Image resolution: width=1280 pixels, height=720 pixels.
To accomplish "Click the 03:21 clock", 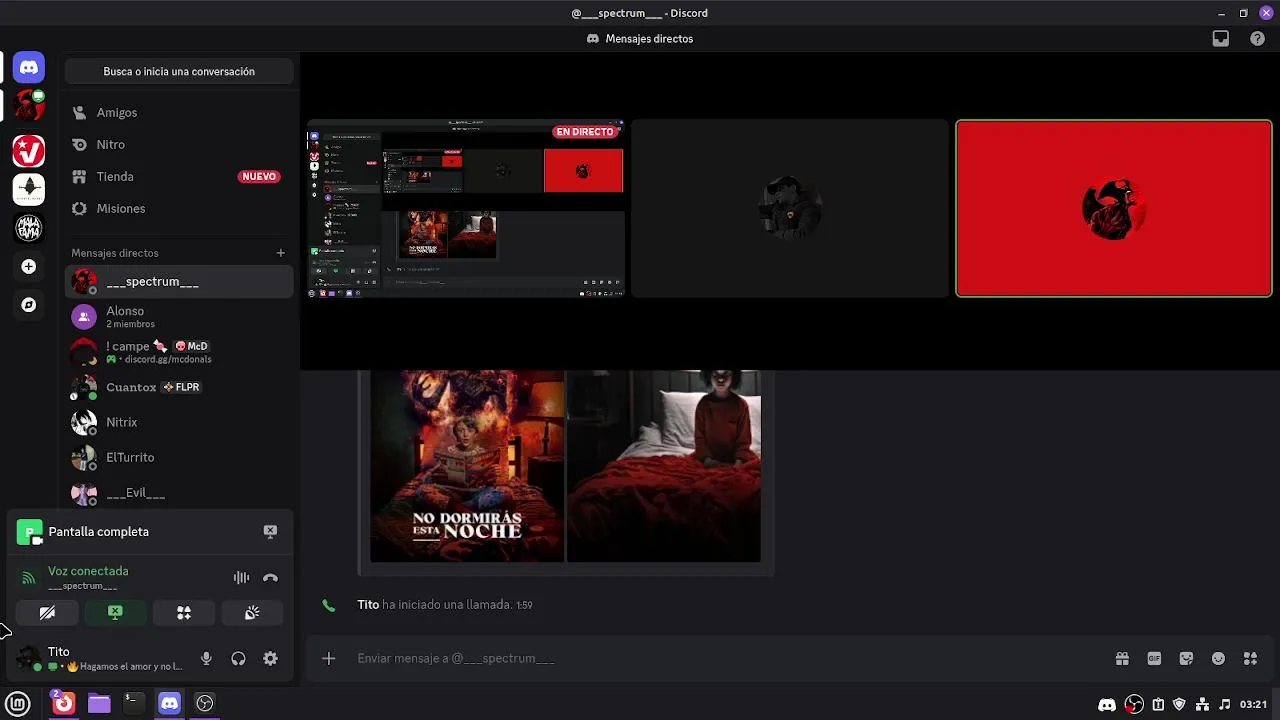I will point(1254,704).
